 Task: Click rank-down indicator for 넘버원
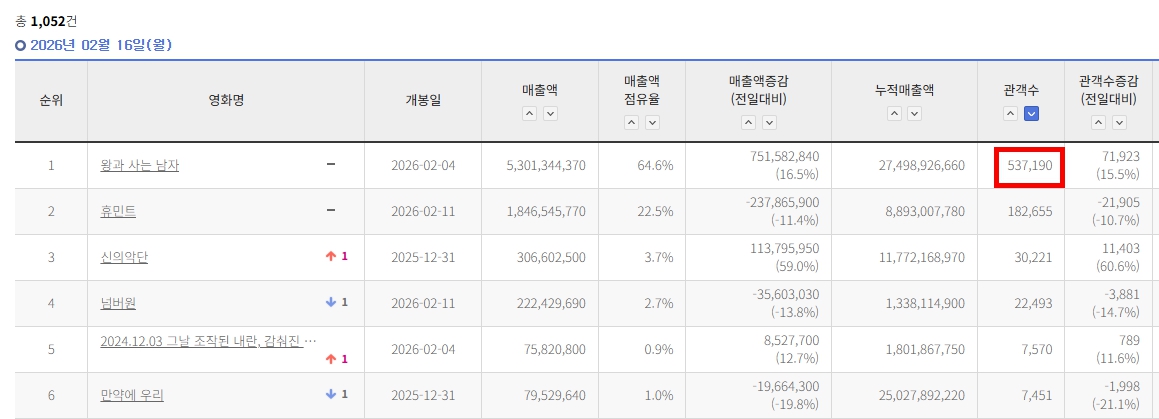(336, 302)
